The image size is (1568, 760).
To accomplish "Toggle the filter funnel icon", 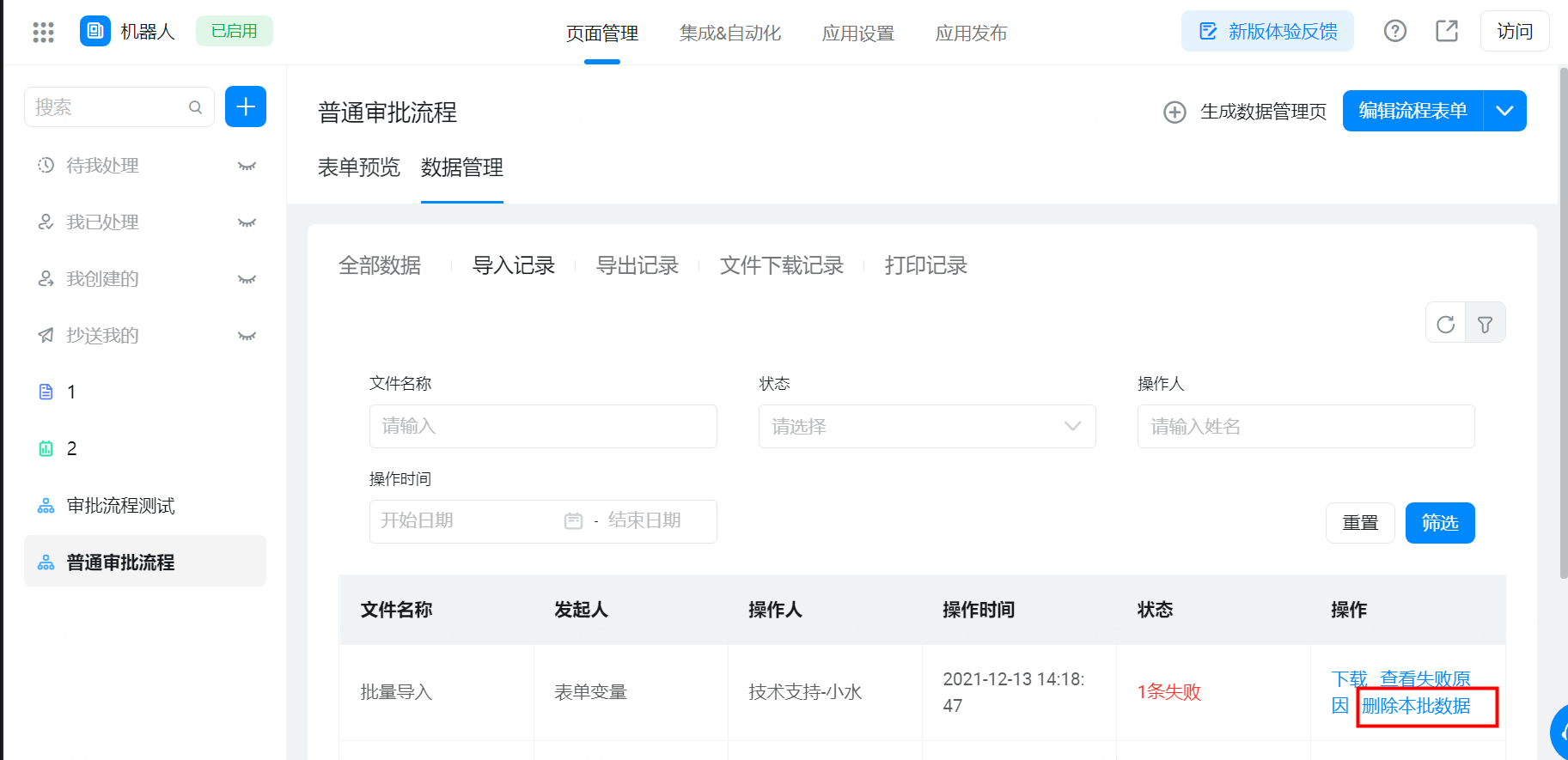I will tap(1485, 324).
